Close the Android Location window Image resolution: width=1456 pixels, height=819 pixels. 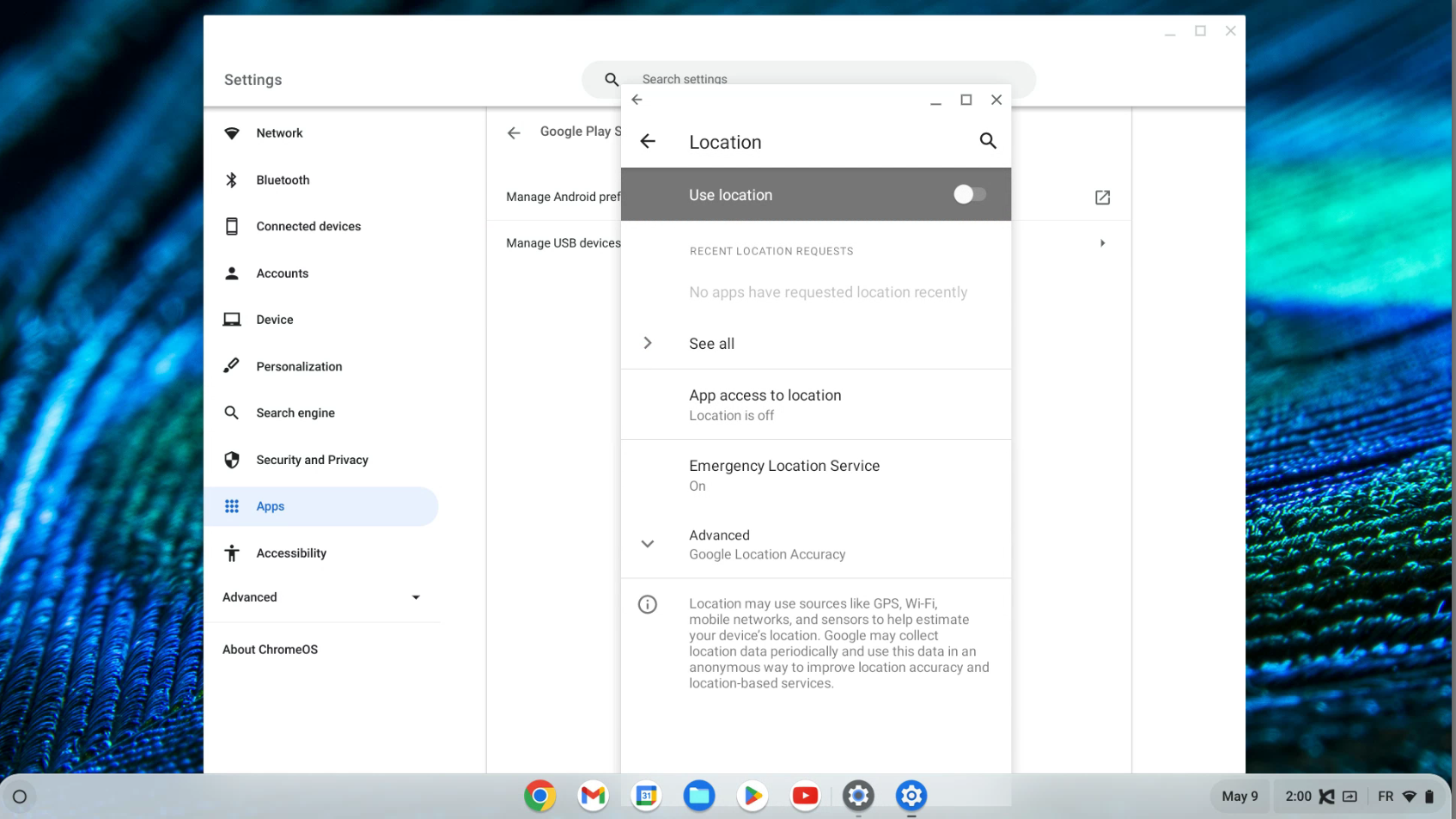996,100
